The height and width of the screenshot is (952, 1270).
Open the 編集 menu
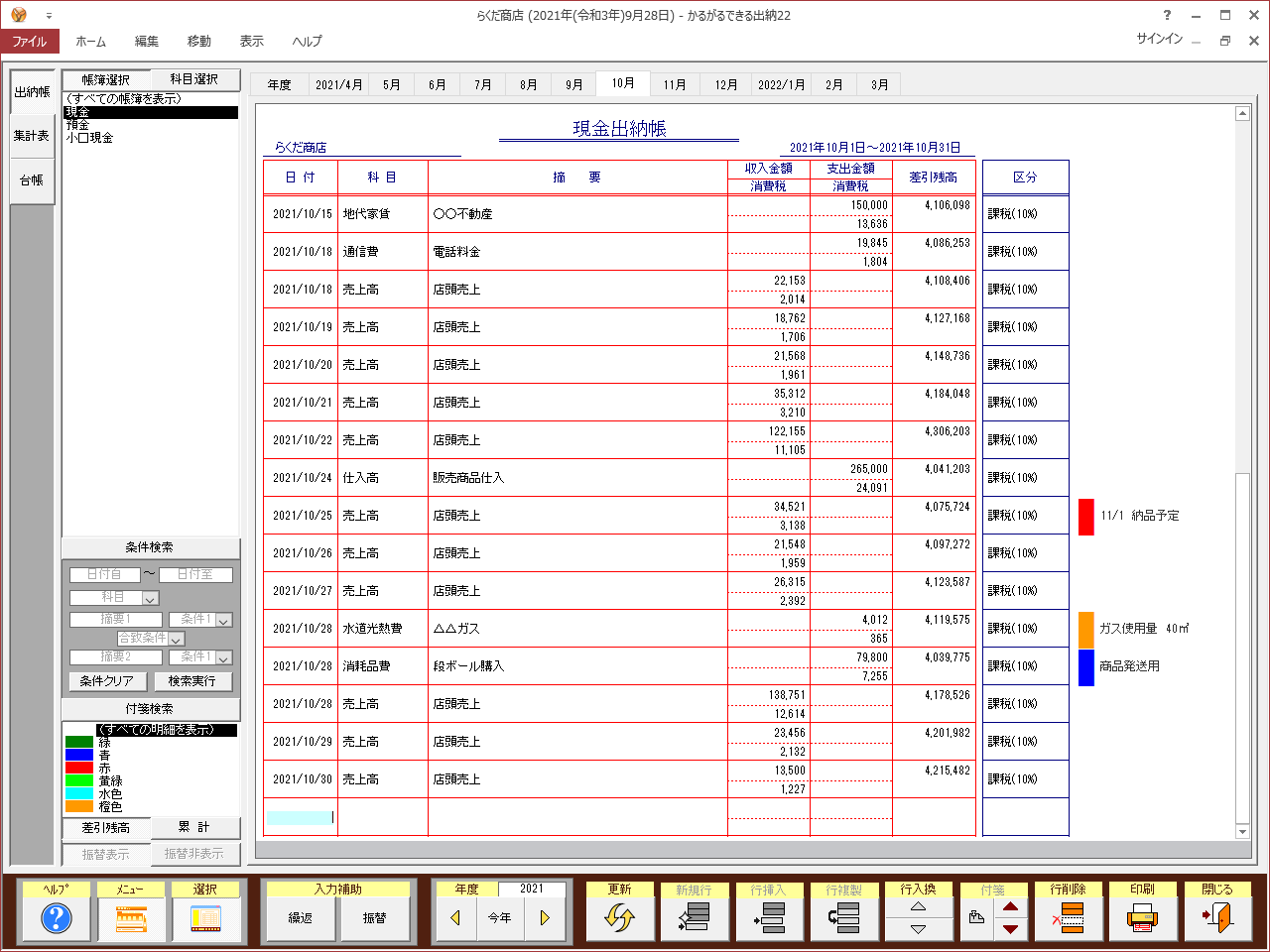(147, 42)
